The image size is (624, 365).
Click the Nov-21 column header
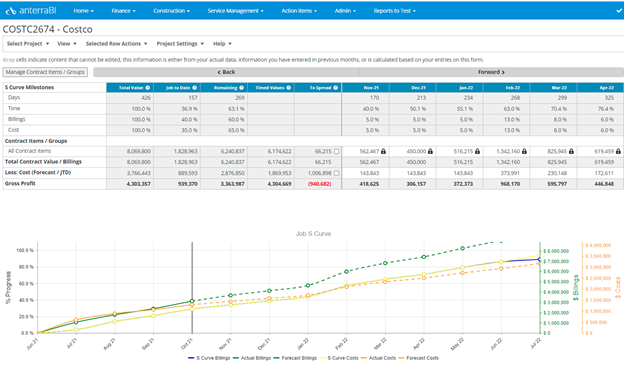[x=366, y=88]
